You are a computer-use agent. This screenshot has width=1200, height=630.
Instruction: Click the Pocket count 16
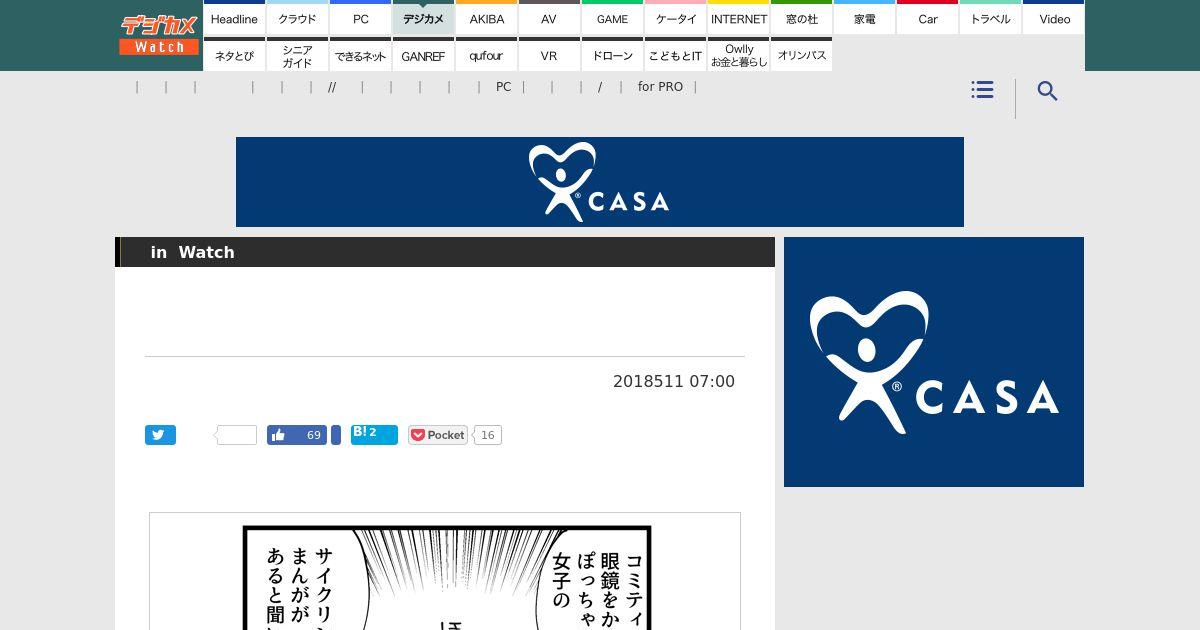(x=487, y=435)
